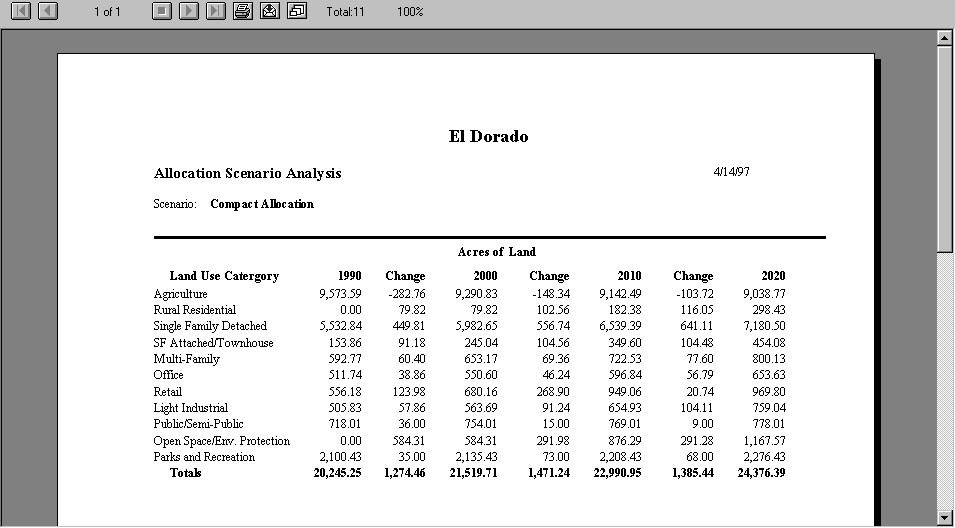The height and width of the screenshot is (528, 955).
Task: Click the value 653.63 in Office row
Action: coord(769,375)
